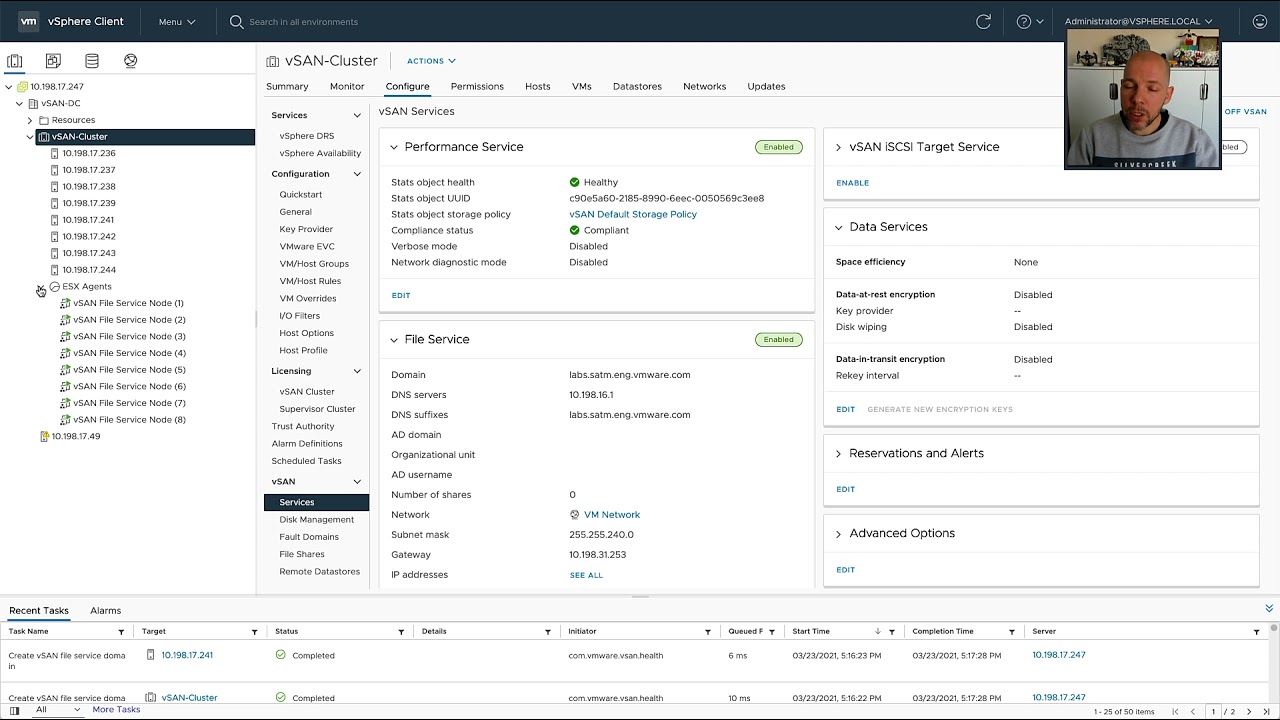This screenshot has width=1280, height=720.
Task: Open the Networking inventory view icon
Action: coord(130,61)
